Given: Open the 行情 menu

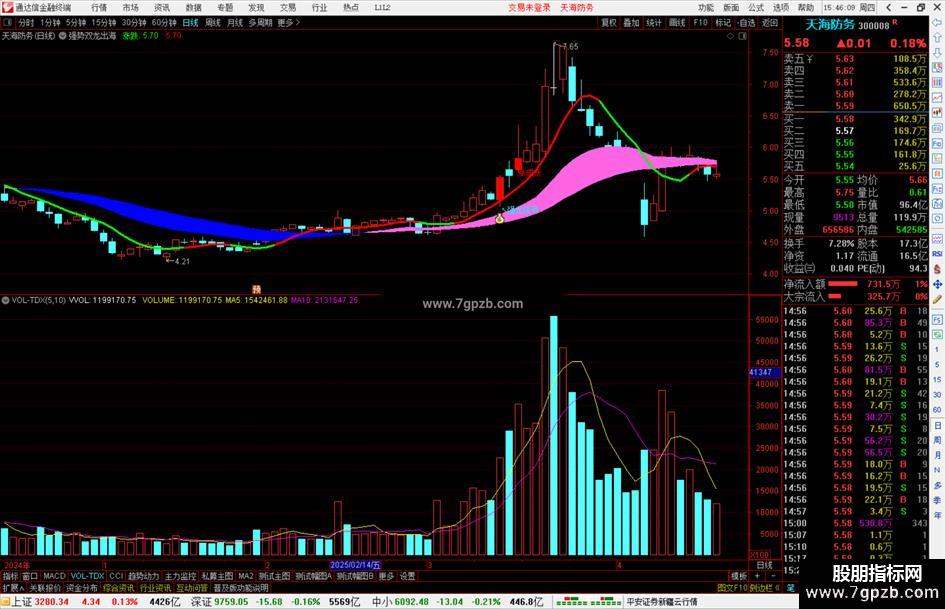Looking at the screenshot, I should coord(99,8).
